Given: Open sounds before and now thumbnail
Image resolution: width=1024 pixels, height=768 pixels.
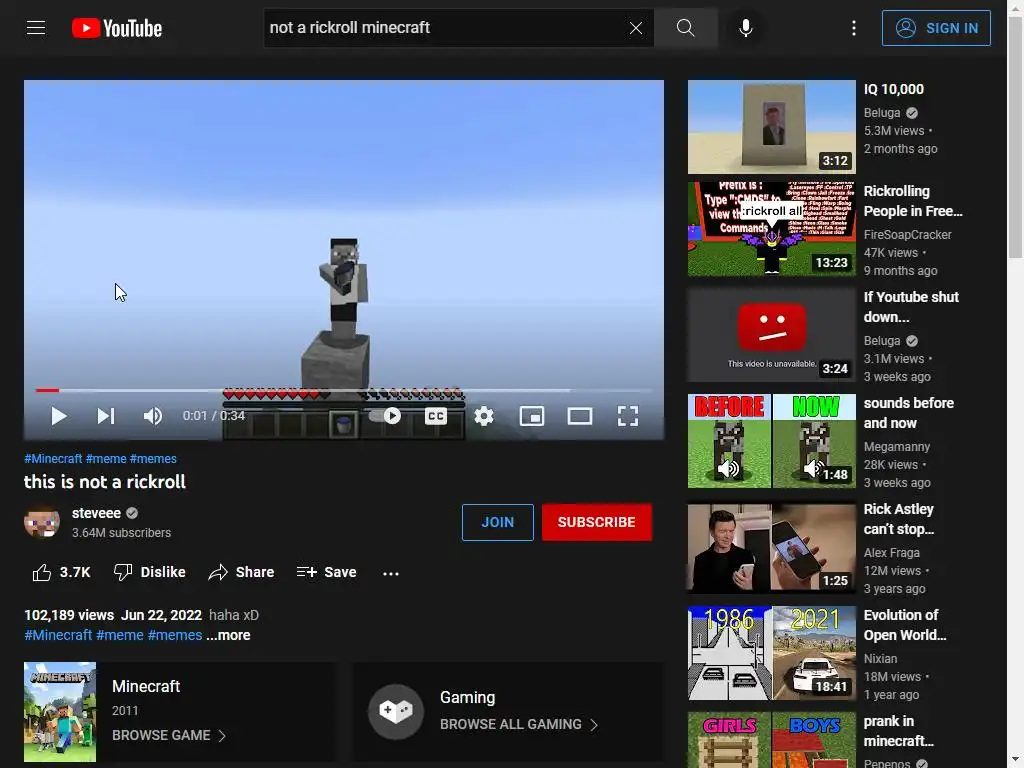Looking at the screenshot, I should tap(771, 441).
